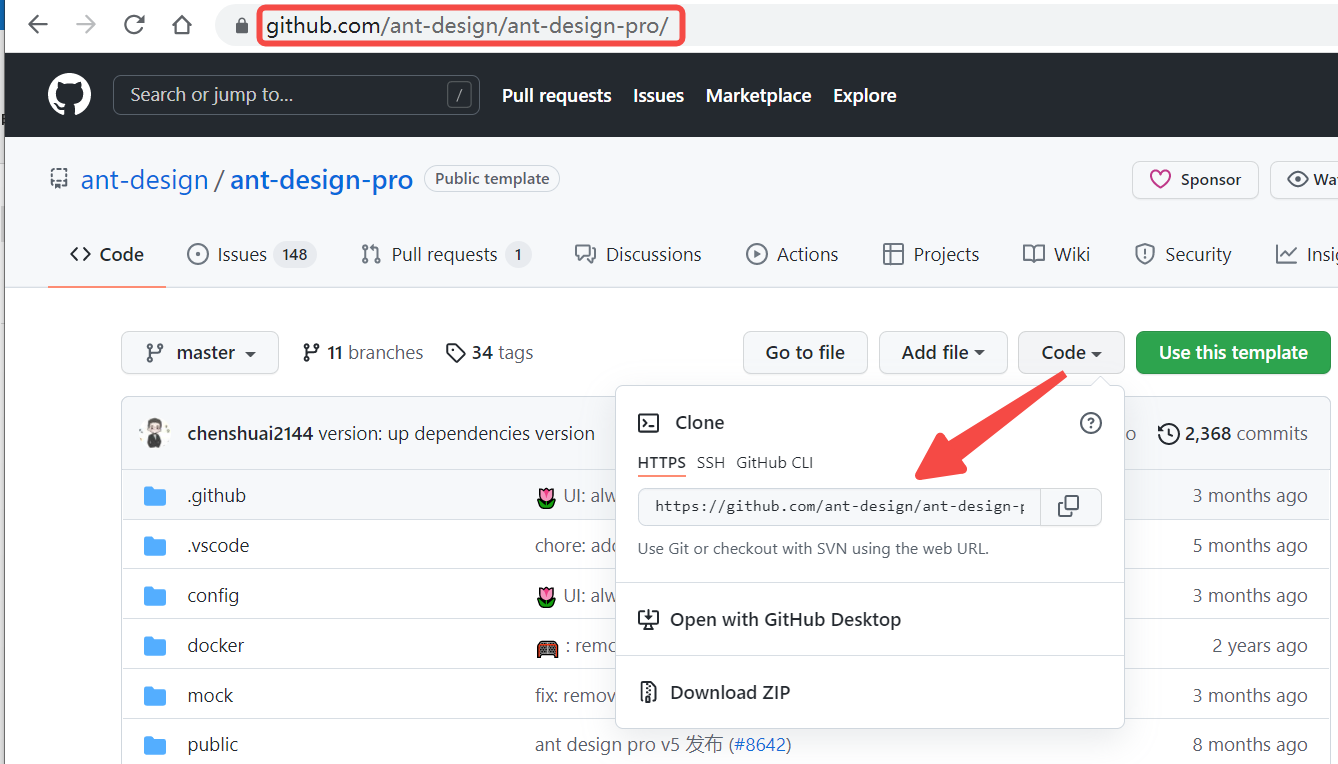This screenshot has width=1338, height=764.
Task: Open GitHub homepage via Octocat logo
Action: 70,95
